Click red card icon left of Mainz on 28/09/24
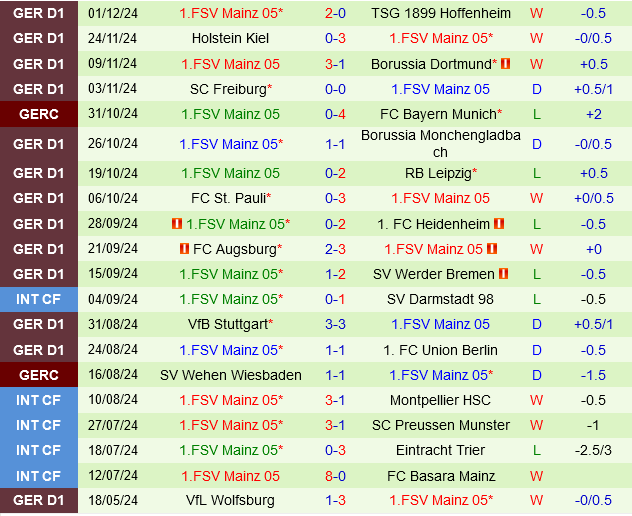This screenshot has height=516, width=632. tap(177, 224)
